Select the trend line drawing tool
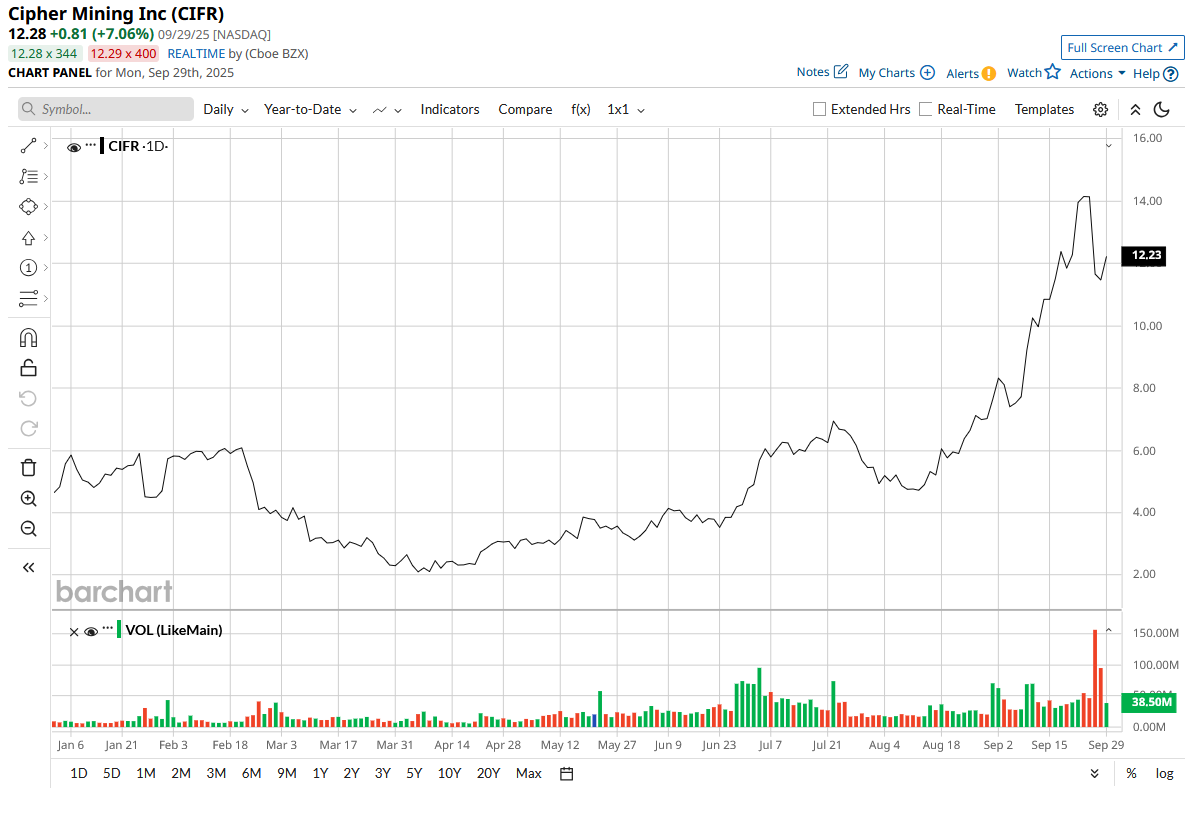The width and height of the screenshot is (1193, 825). click(28, 146)
